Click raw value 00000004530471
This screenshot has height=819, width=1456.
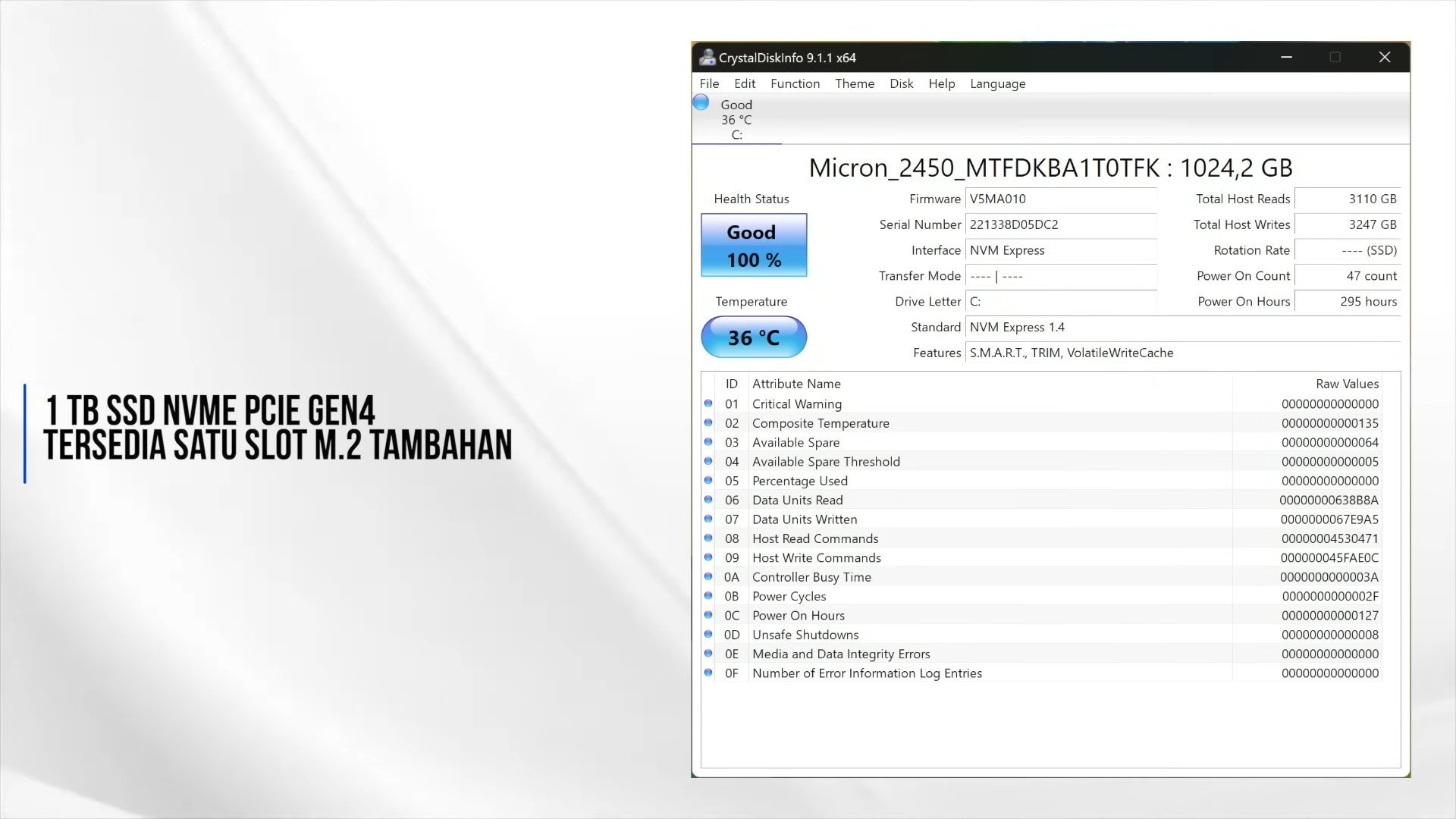[x=1330, y=538]
